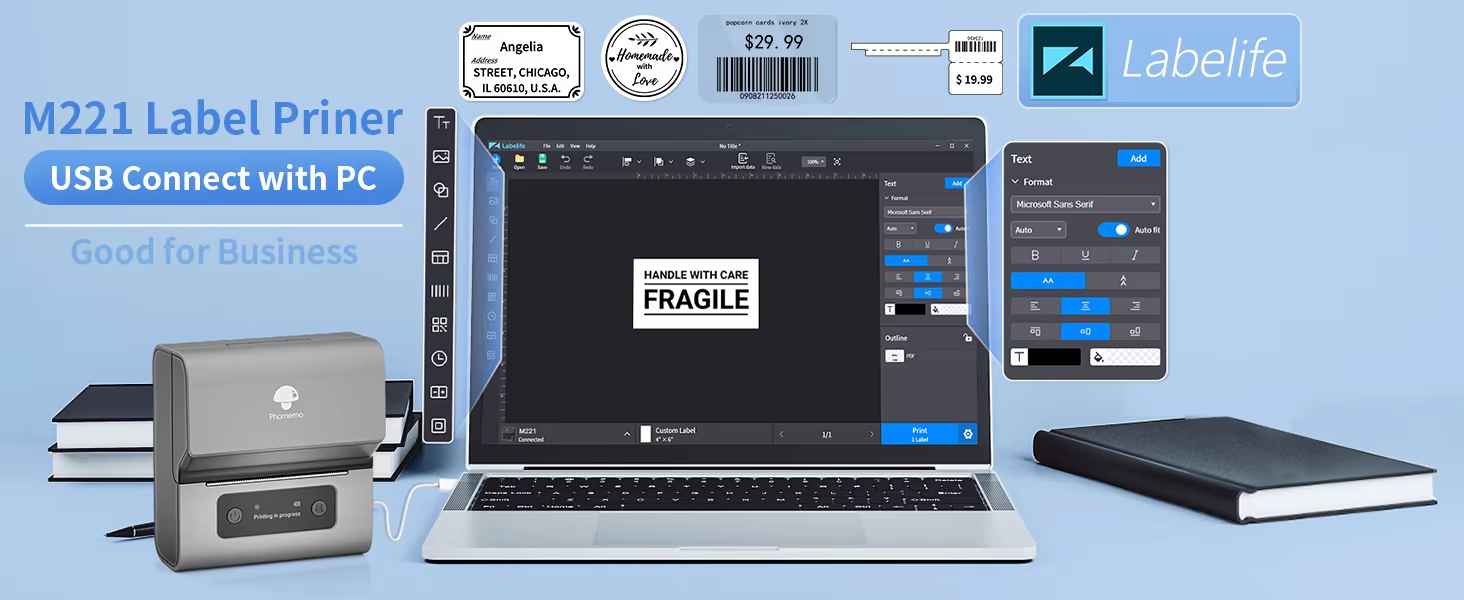Select the Image insert tool icon

(440, 157)
